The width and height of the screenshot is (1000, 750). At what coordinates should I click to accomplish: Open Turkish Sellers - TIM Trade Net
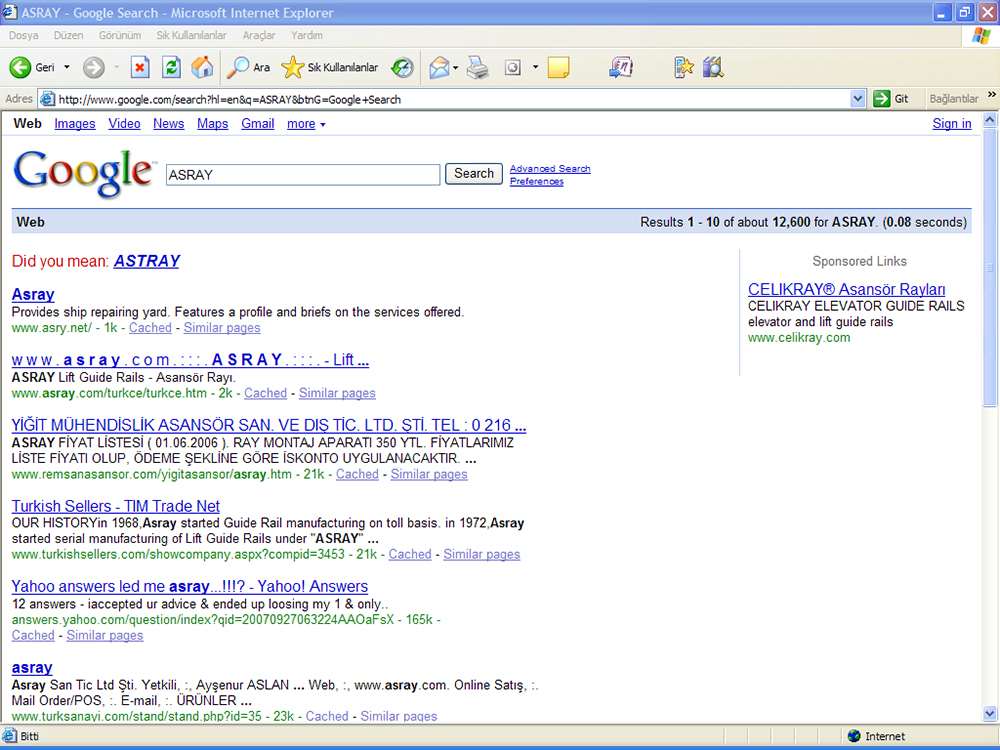click(x=115, y=506)
